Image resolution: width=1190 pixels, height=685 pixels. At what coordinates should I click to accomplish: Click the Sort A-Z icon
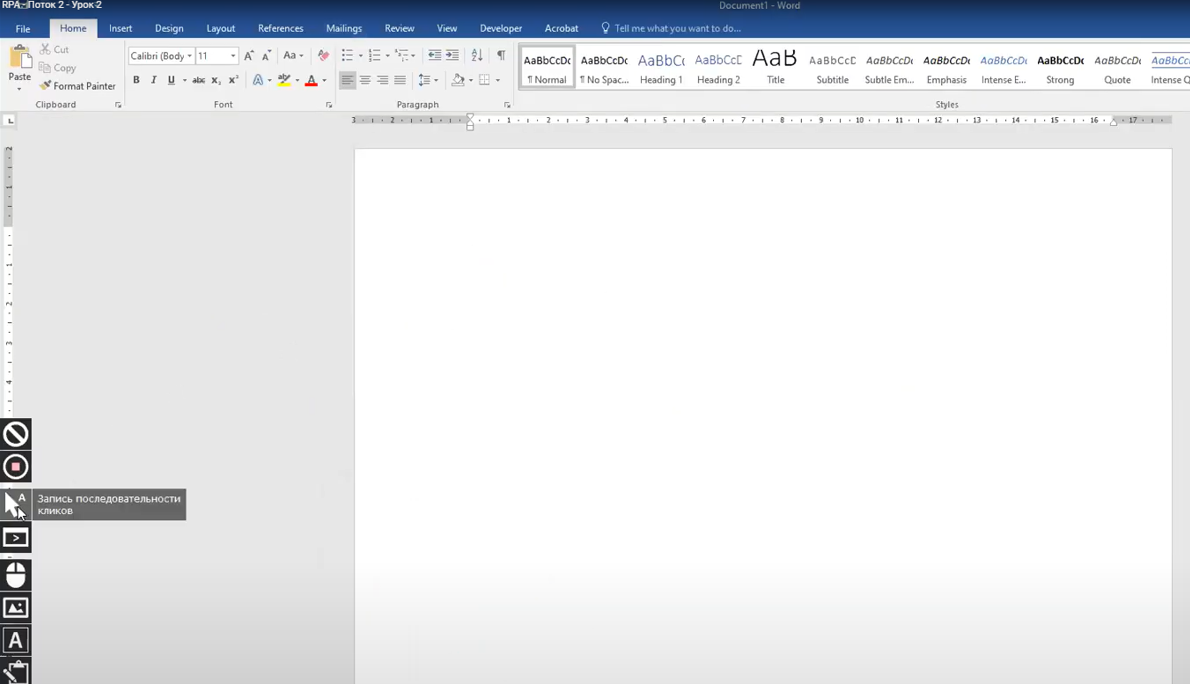tap(477, 56)
